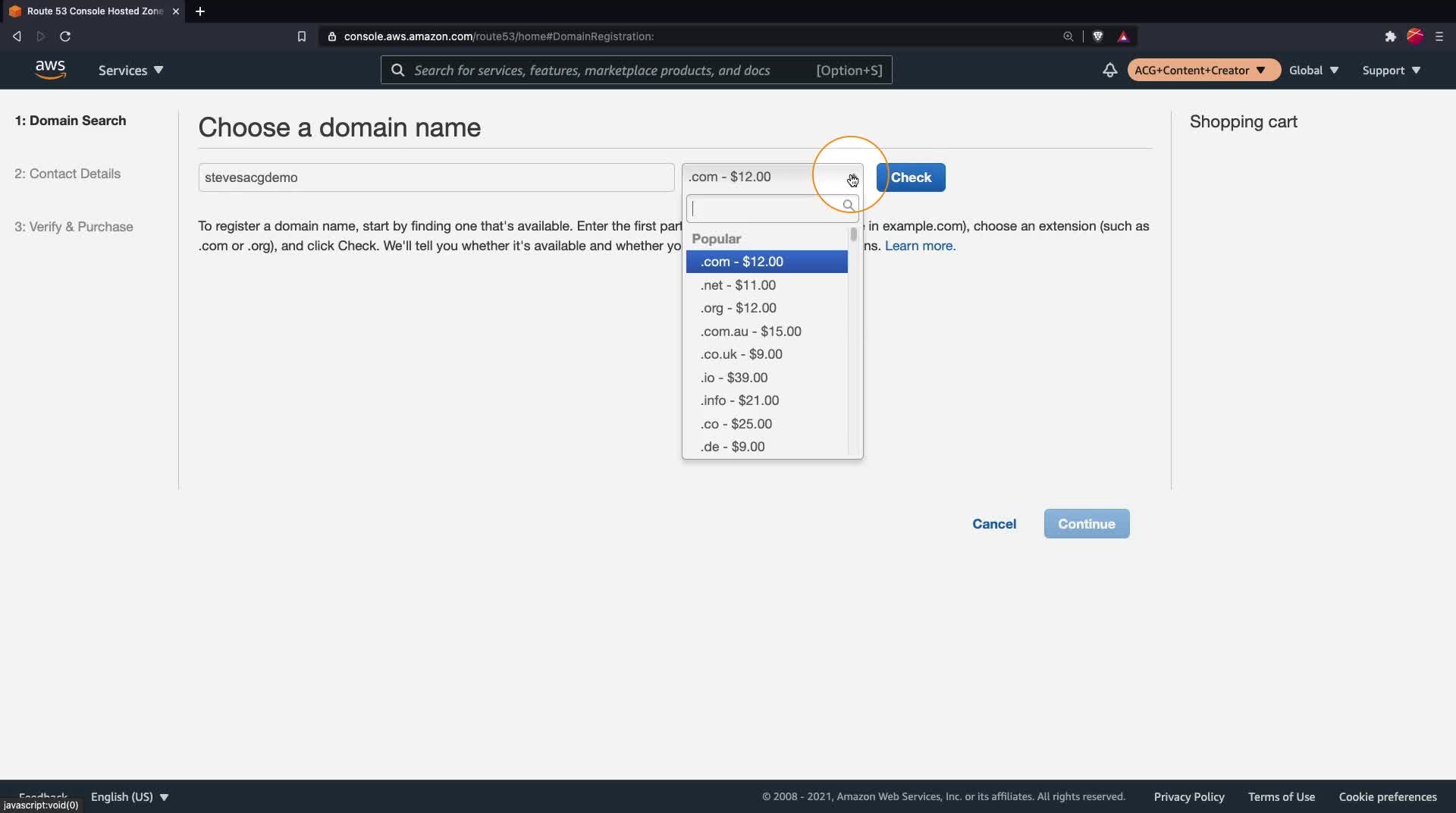Toggle the .com domain extension dropdown

(772, 177)
